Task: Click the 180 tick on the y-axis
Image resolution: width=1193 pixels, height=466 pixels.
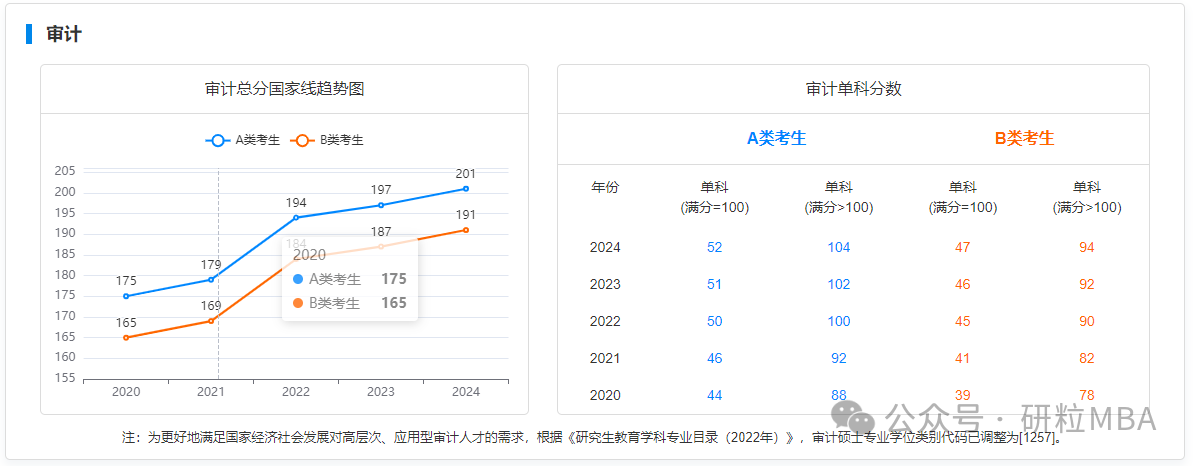Action: click(65, 275)
